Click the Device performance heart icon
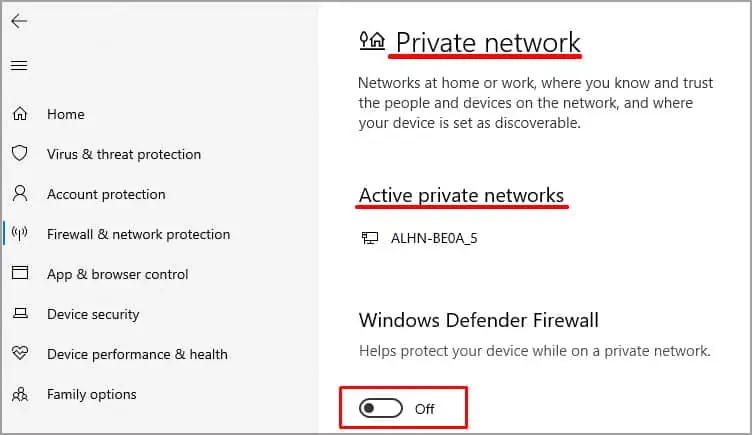This screenshot has width=752, height=435. coord(20,353)
